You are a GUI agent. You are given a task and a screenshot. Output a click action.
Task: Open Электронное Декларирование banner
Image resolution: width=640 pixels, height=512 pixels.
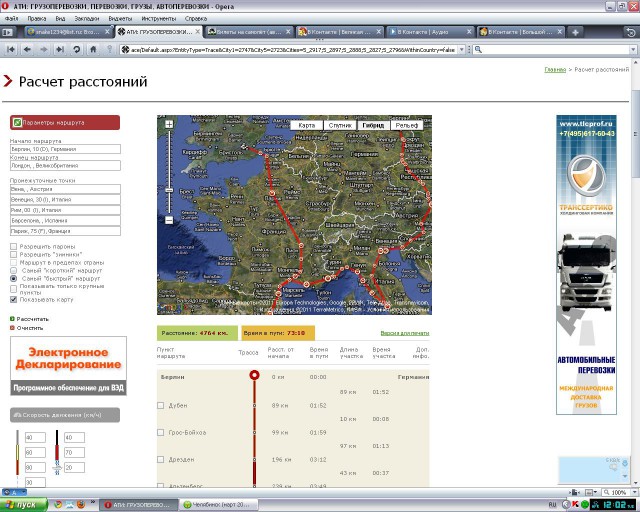click(x=68, y=366)
